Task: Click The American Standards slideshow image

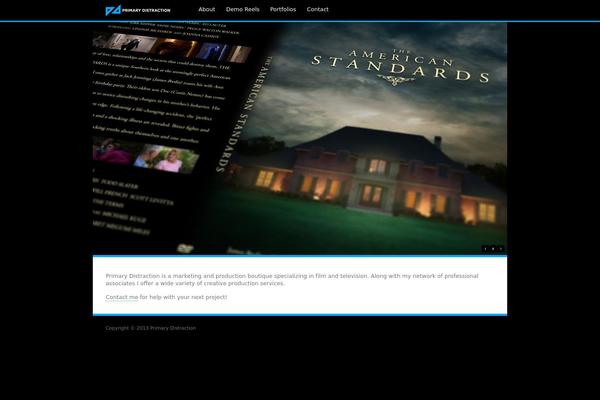Action: click(300, 138)
